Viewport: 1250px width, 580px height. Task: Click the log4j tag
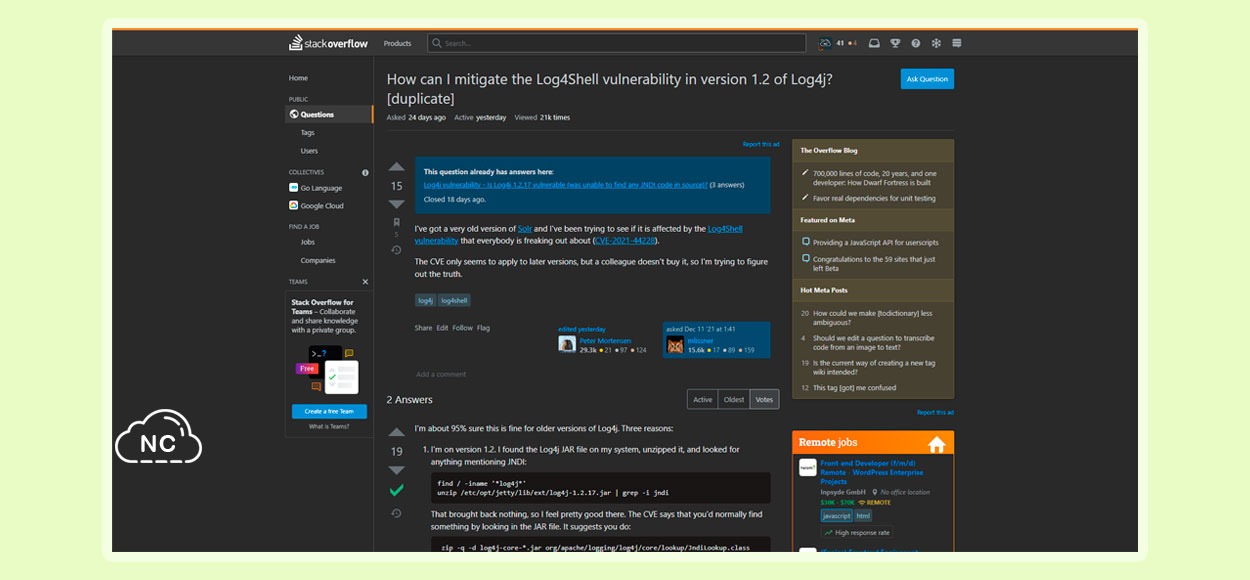[x=426, y=300]
